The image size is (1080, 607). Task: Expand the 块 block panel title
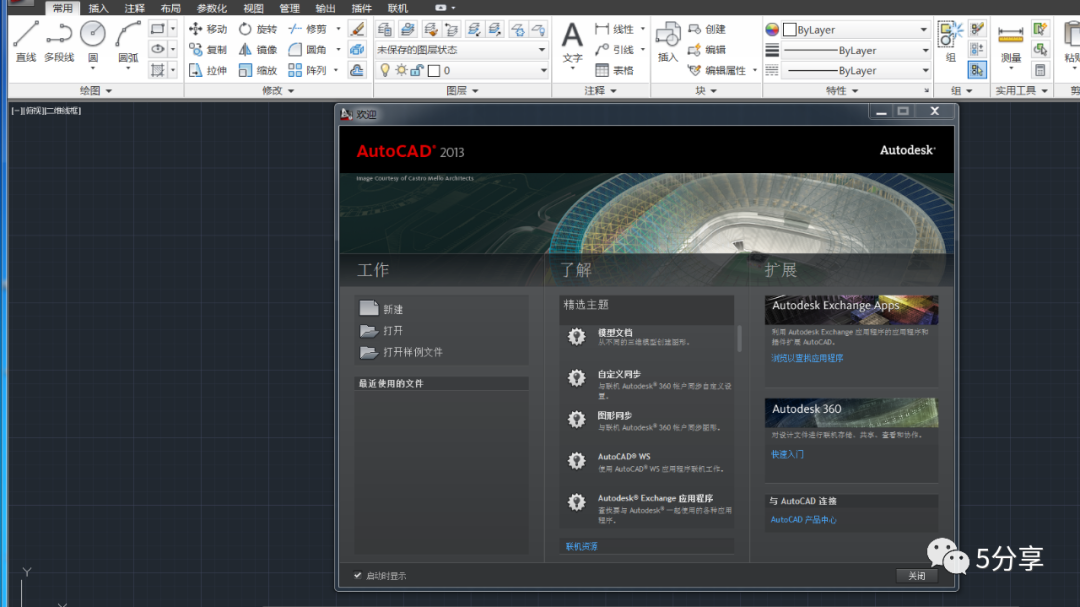pyautogui.click(x=706, y=90)
